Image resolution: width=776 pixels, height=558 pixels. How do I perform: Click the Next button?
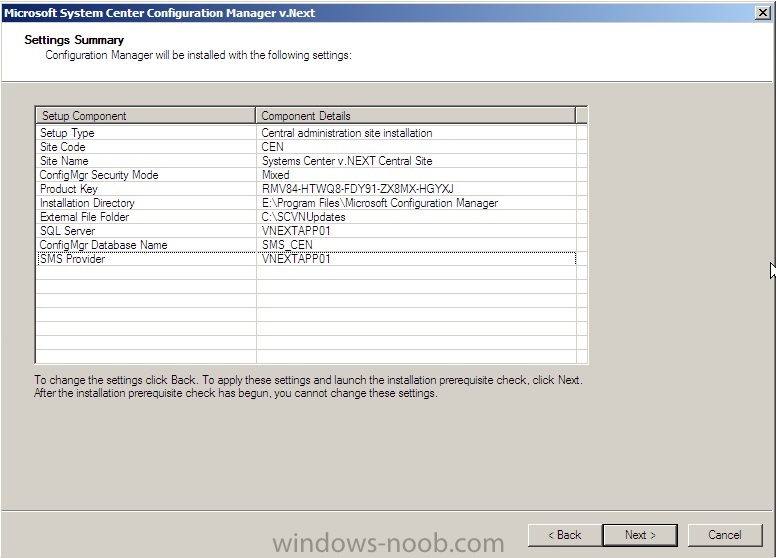pyautogui.click(x=640, y=535)
